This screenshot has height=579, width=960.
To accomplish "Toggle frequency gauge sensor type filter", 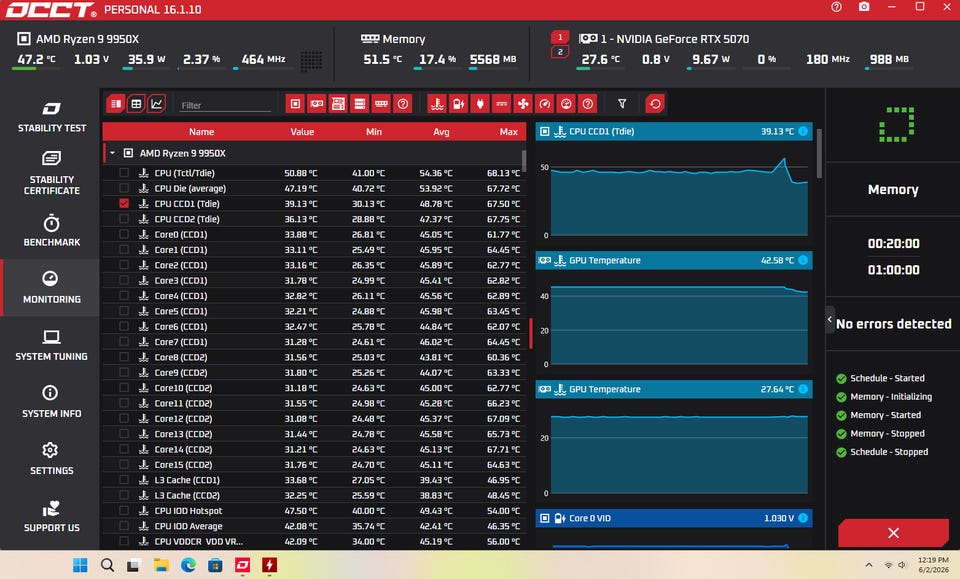I will pyautogui.click(x=544, y=104).
